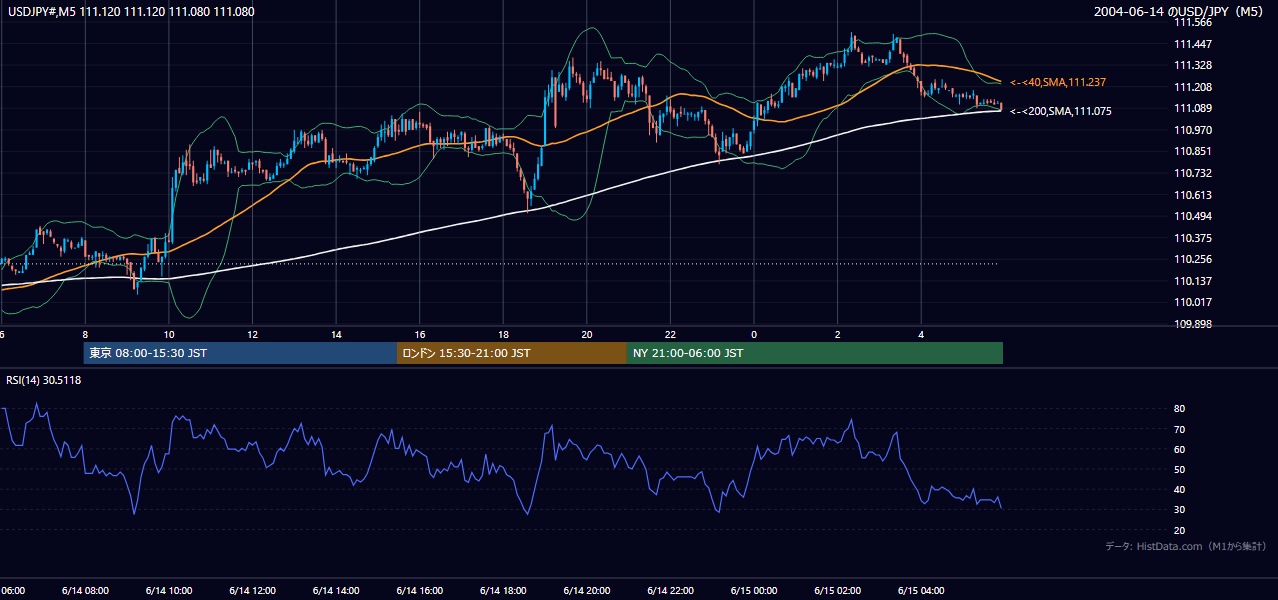Image resolution: width=1278 pixels, height=600 pixels.
Task: Click price axis label 110.375
Action: coord(1193,238)
